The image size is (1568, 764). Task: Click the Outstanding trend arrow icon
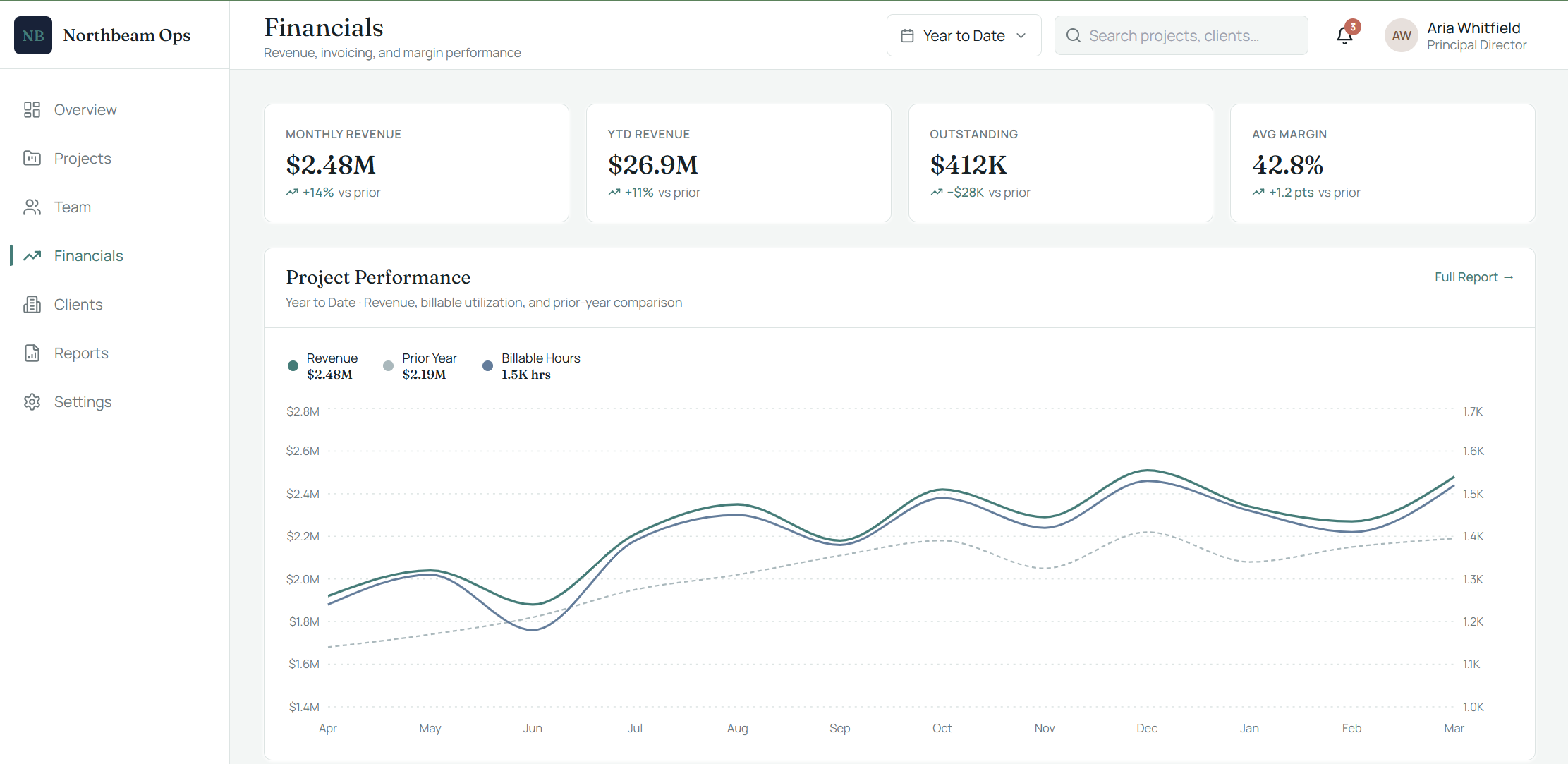click(x=937, y=192)
